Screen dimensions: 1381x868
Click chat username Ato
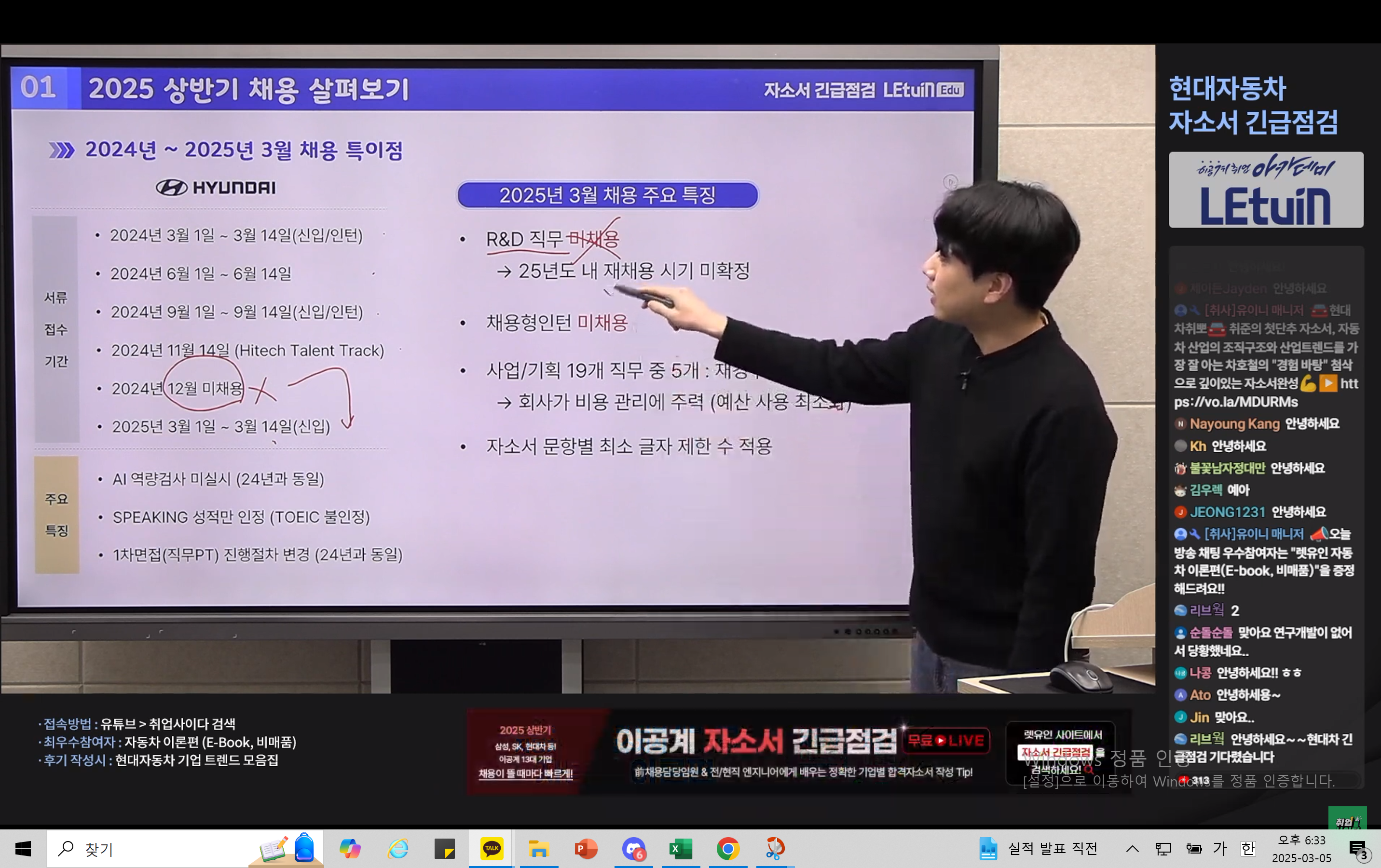pos(1200,695)
